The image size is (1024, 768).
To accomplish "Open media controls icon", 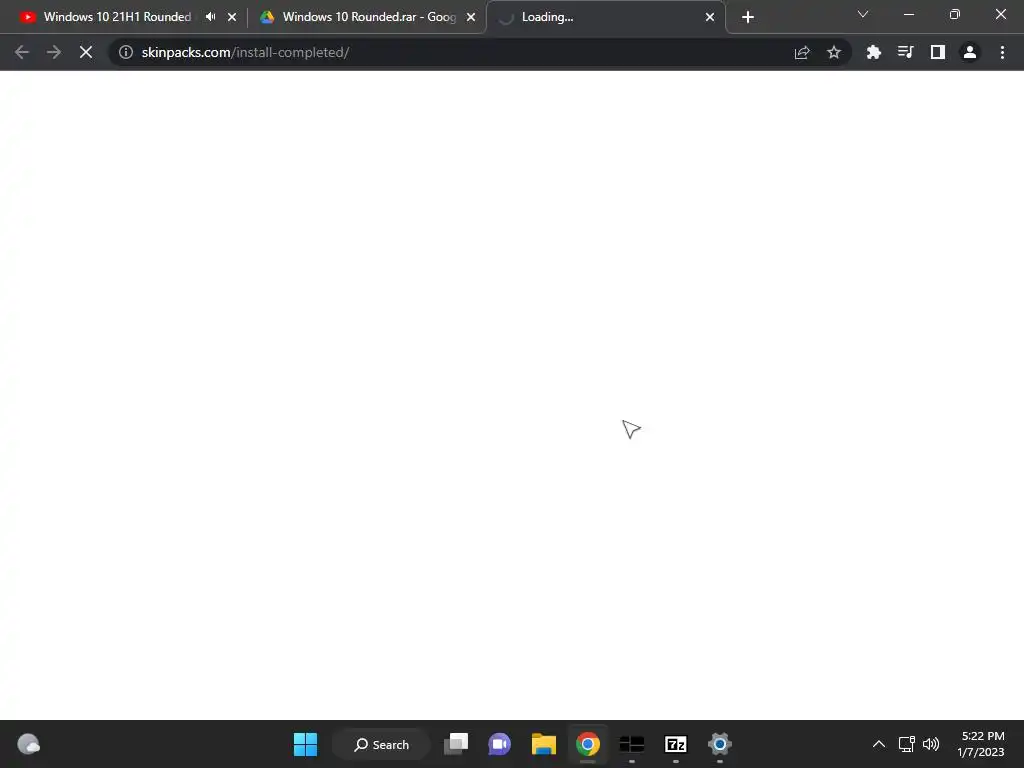I will (905, 52).
